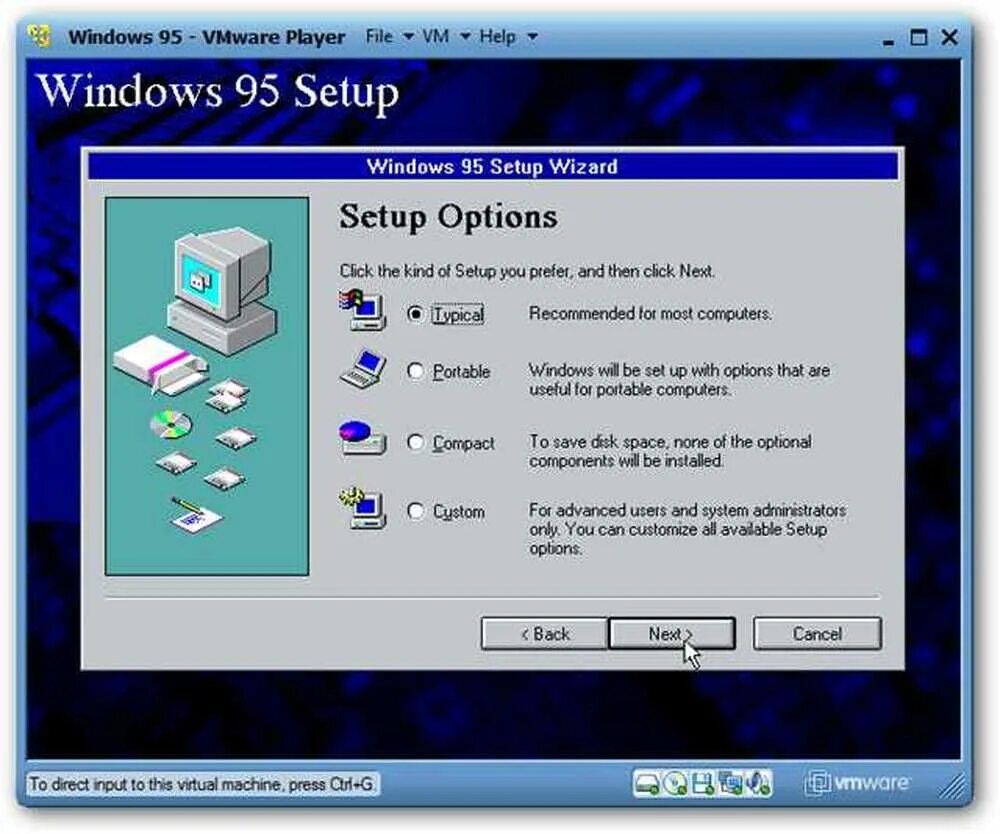
Task: Open the VM menu dropdown arrow
Action: (465, 37)
